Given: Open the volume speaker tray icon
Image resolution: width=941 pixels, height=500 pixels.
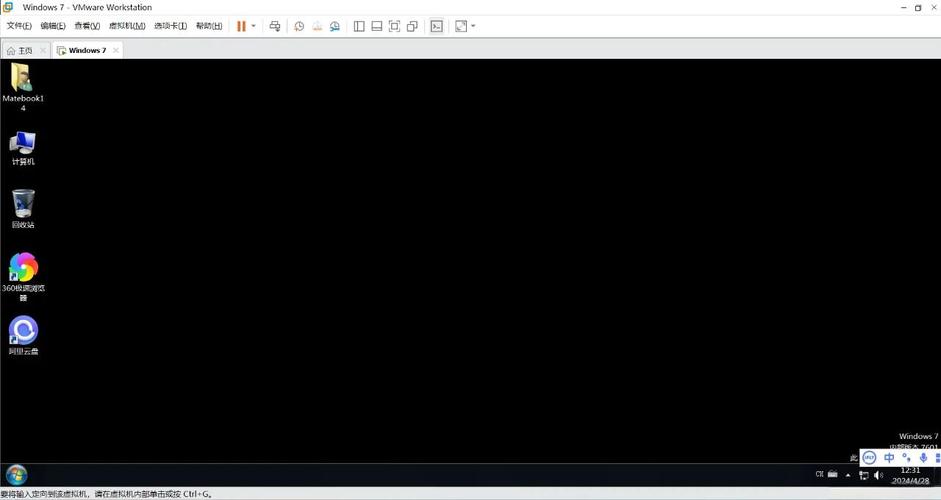Looking at the screenshot, I should 879,475.
